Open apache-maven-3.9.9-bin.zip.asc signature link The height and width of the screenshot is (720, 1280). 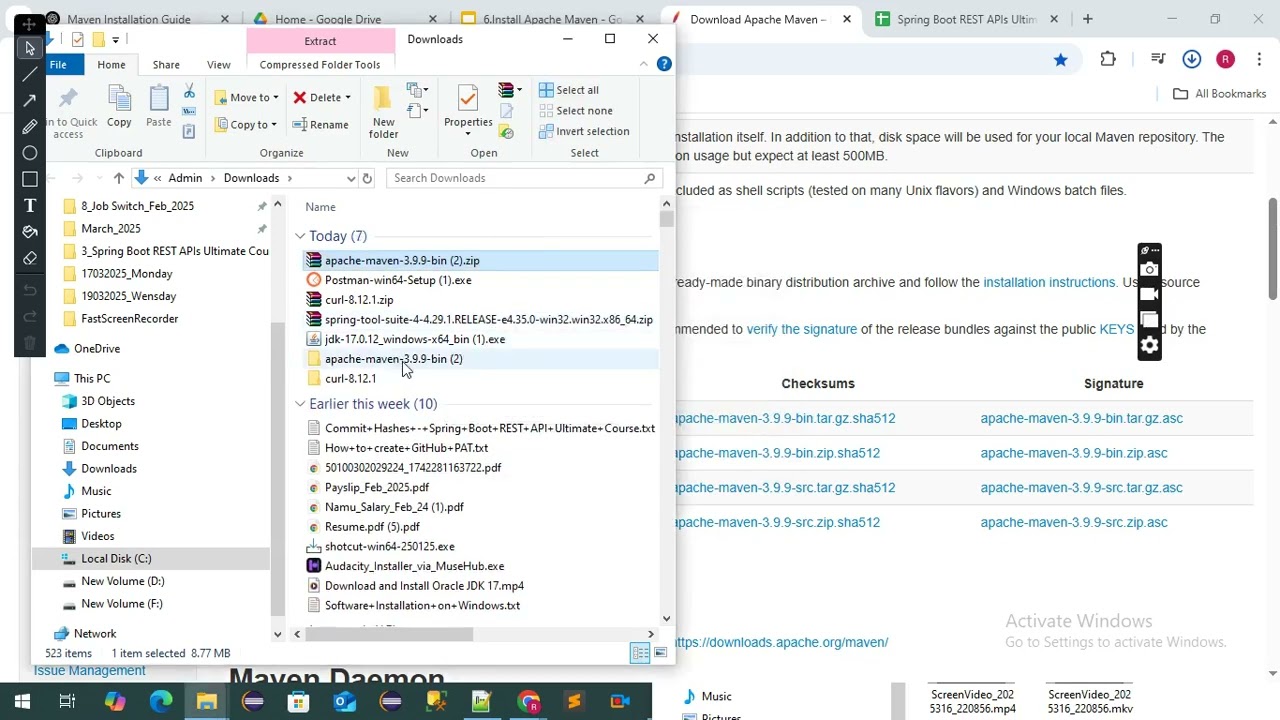pyautogui.click(x=1073, y=453)
